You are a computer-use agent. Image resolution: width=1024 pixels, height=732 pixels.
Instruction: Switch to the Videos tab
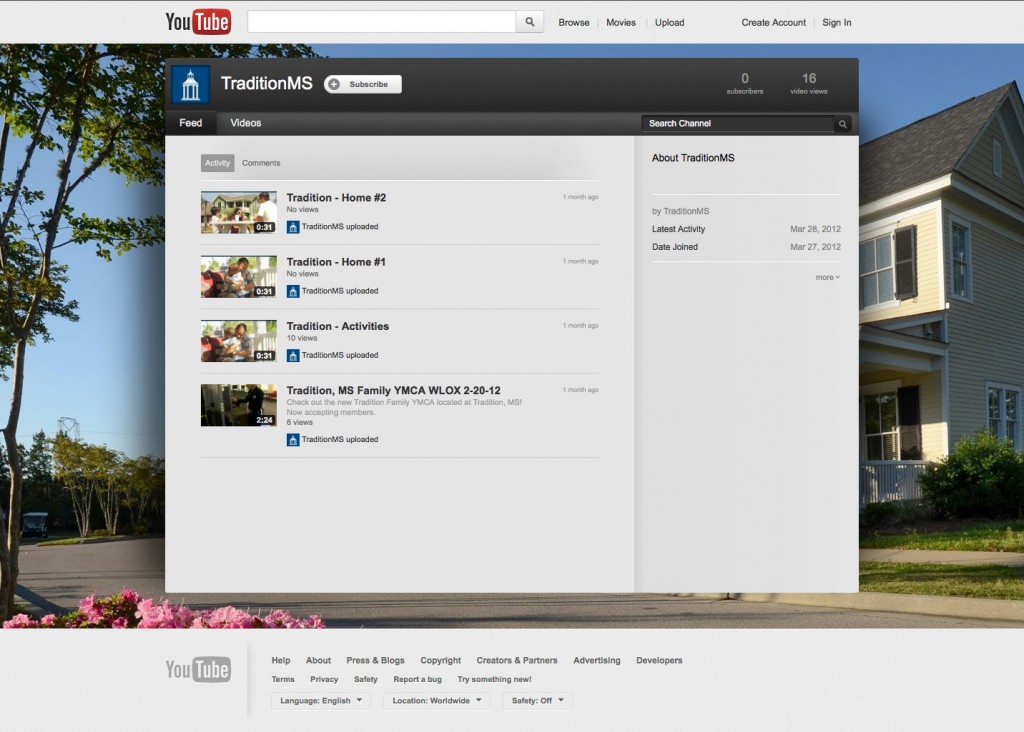point(246,123)
